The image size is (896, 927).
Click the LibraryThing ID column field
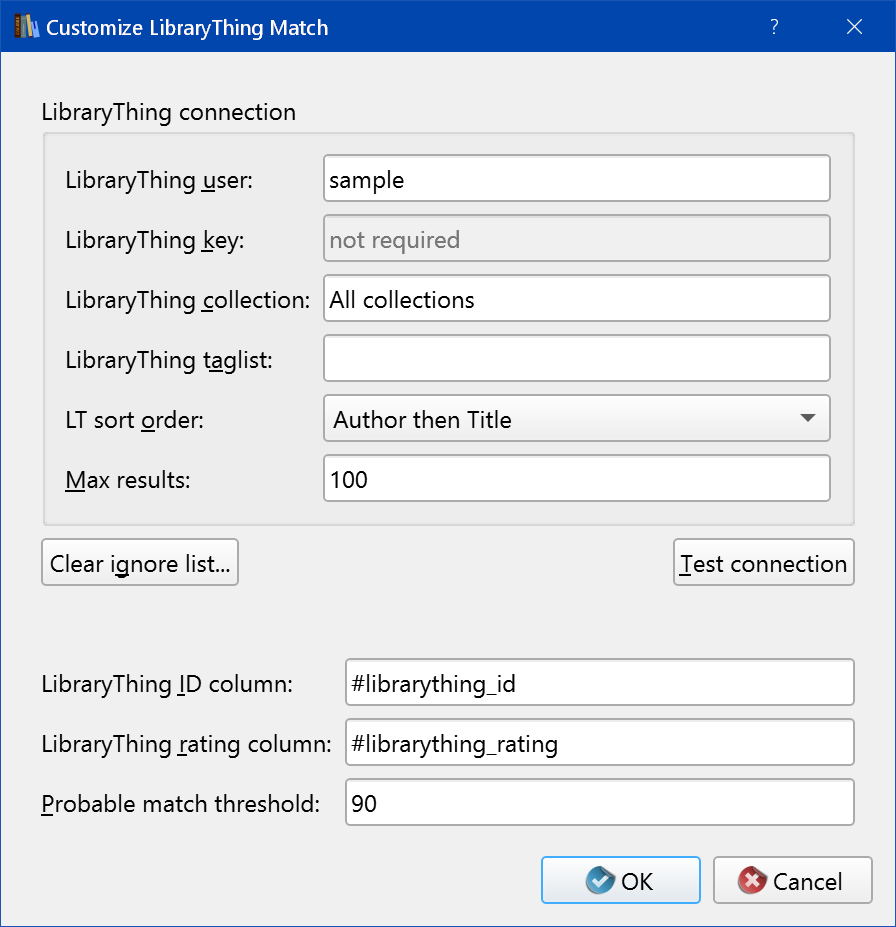pyautogui.click(x=599, y=683)
